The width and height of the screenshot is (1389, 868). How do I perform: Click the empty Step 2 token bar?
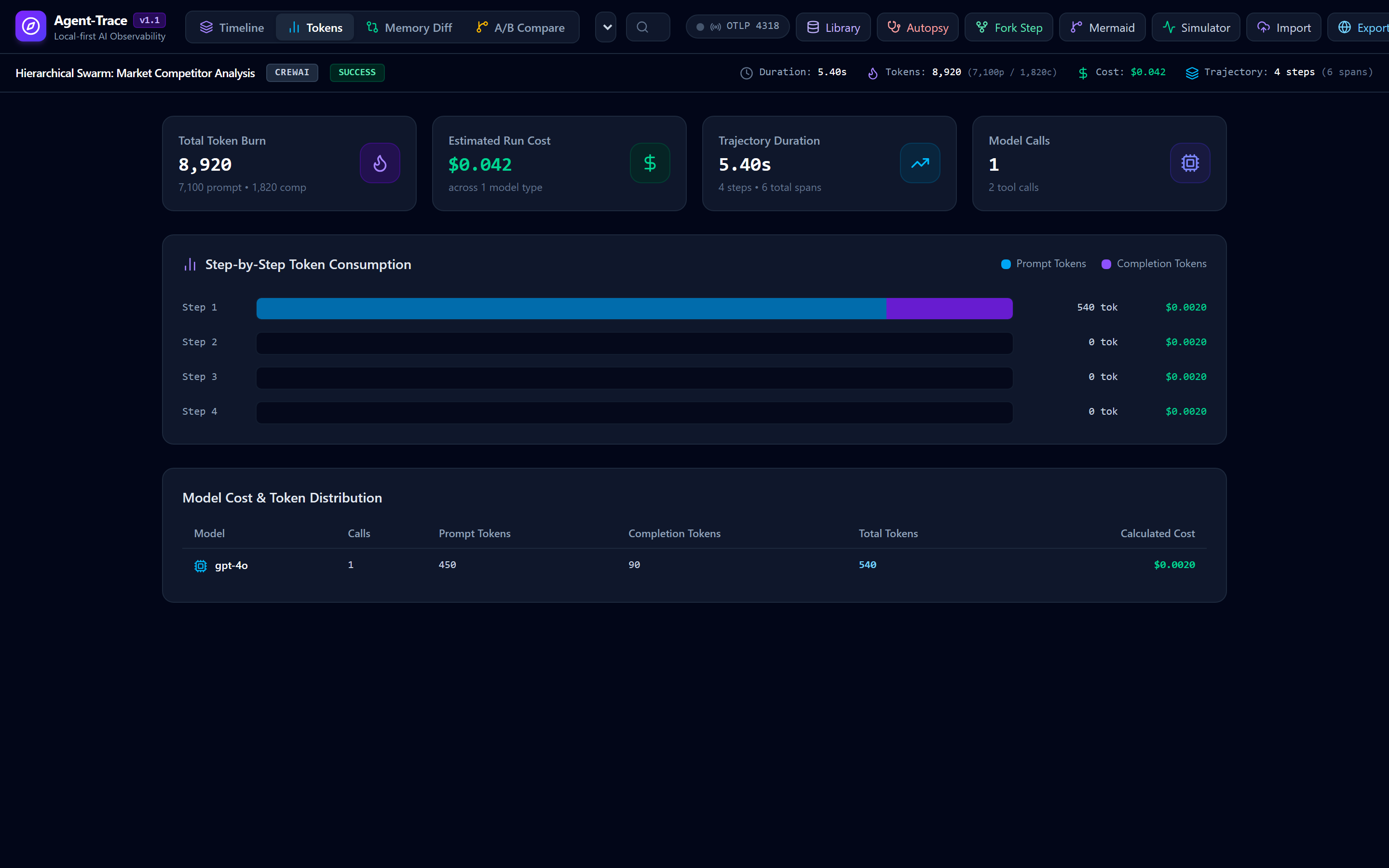click(x=634, y=343)
